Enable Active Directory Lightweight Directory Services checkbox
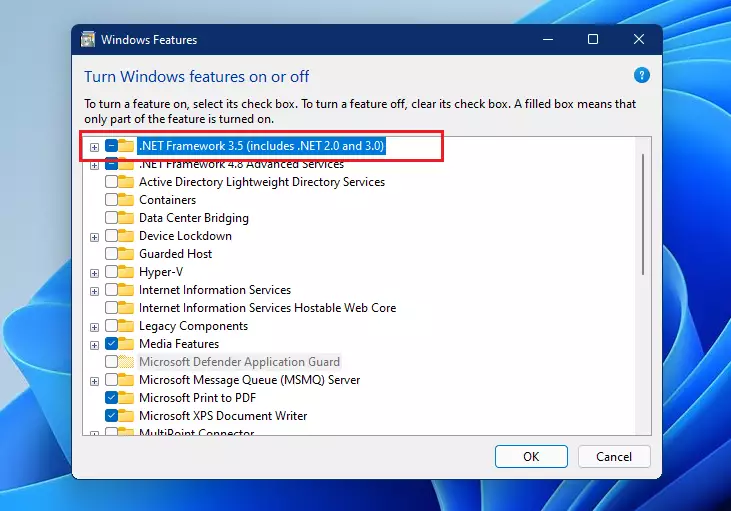 111,182
